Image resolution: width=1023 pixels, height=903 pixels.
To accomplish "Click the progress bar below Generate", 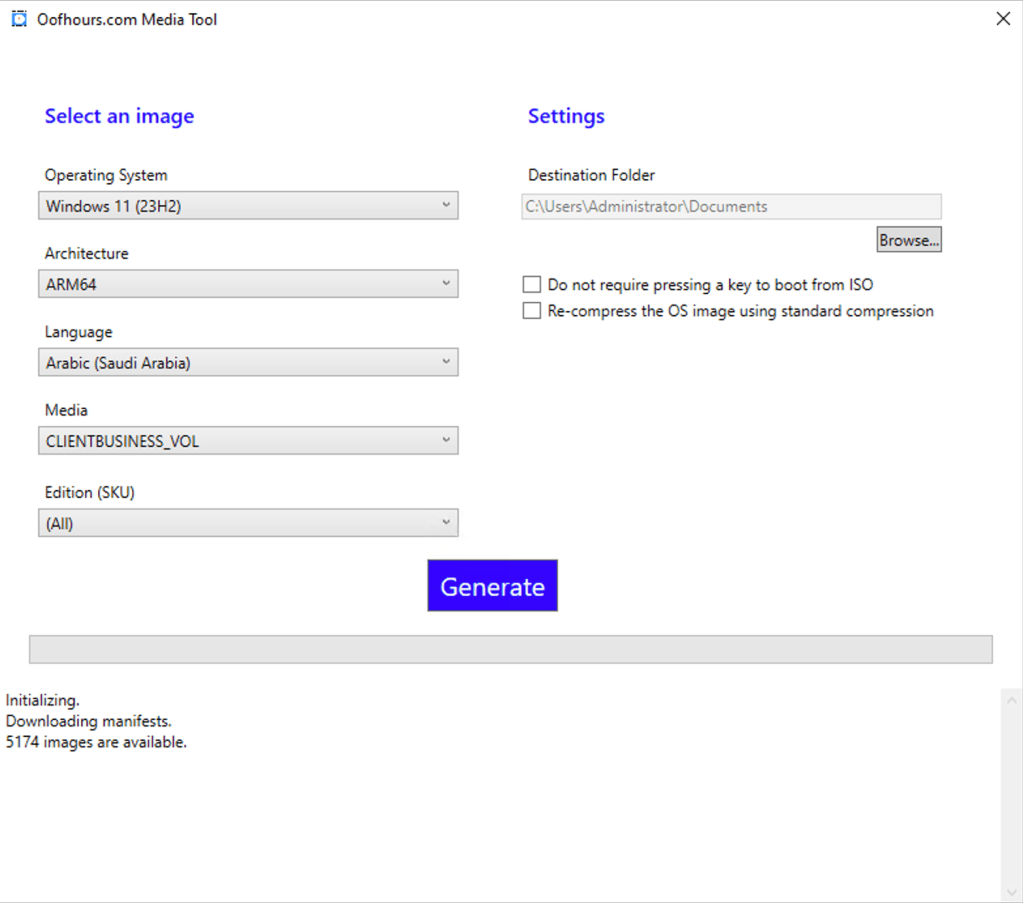I will [511, 649].
